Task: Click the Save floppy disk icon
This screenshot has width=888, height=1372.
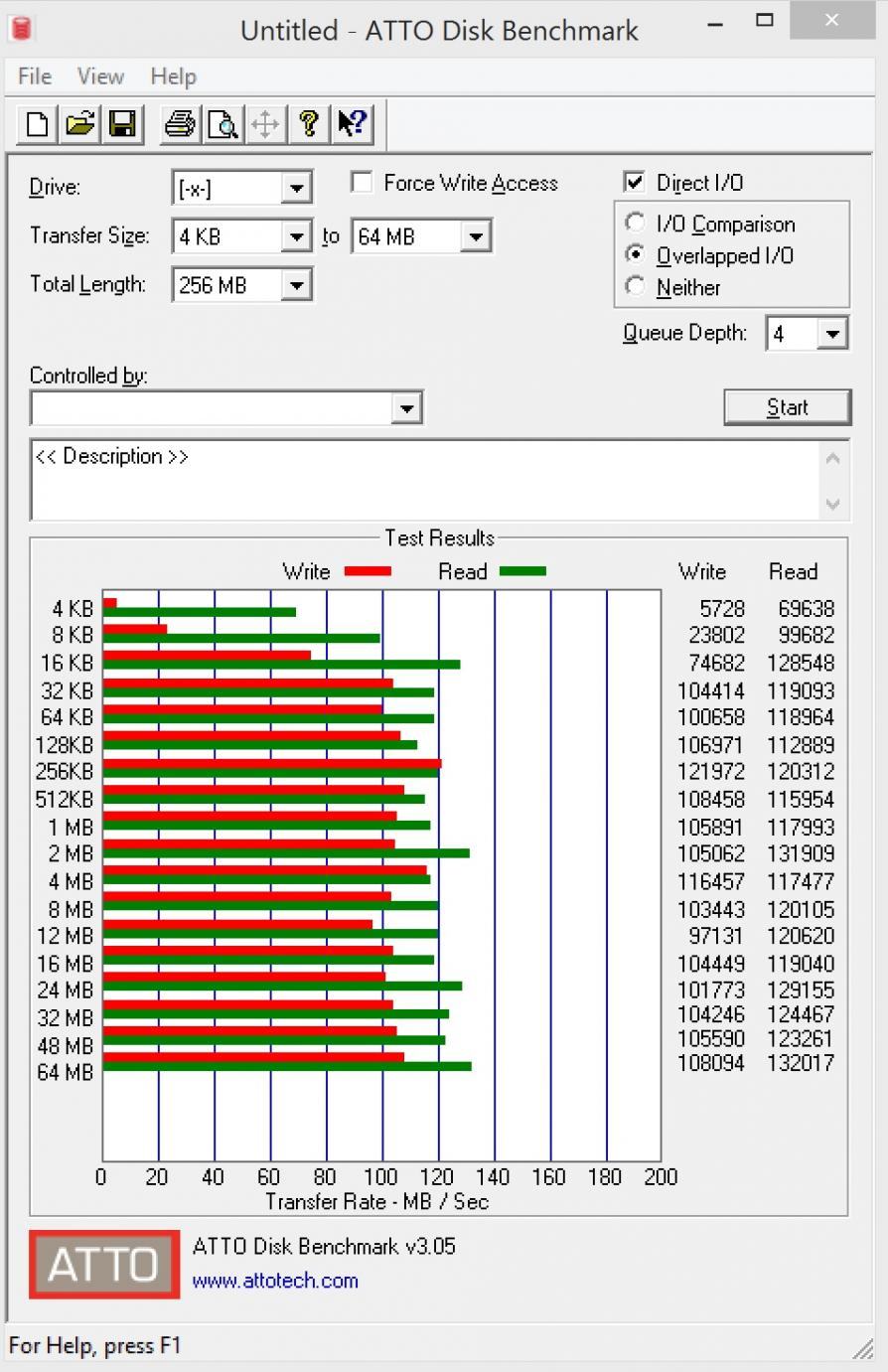Action: coord(122,124)
